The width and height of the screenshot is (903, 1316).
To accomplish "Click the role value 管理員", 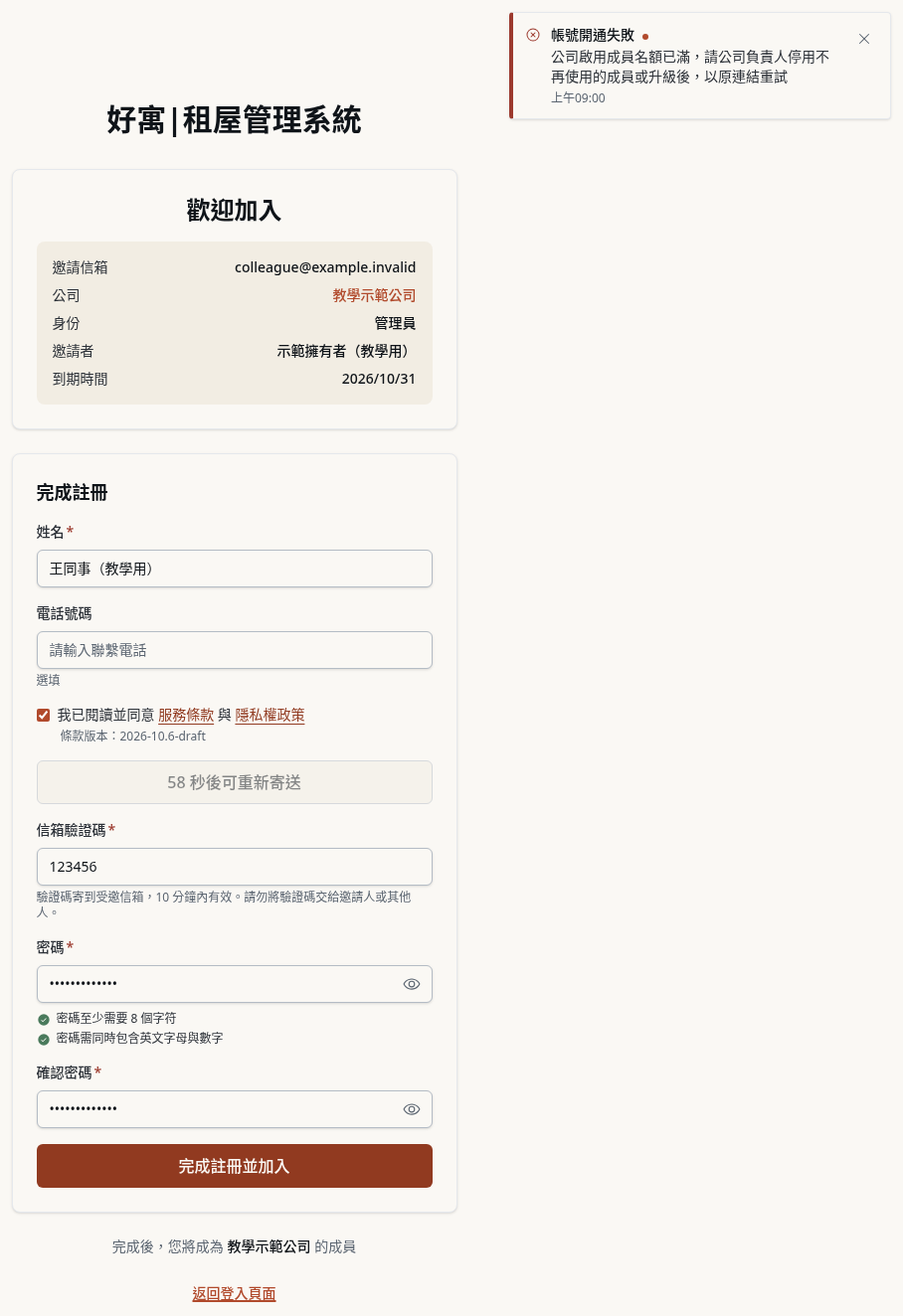I will [395, 323].
